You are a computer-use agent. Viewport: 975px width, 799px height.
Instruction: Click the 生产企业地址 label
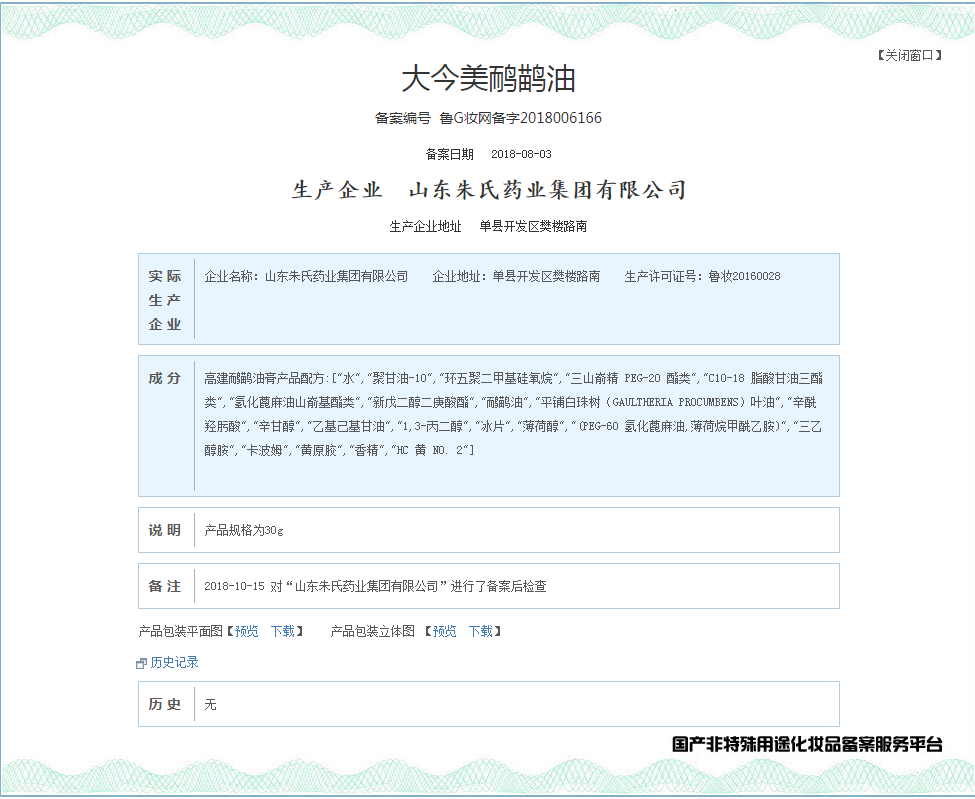425,226
